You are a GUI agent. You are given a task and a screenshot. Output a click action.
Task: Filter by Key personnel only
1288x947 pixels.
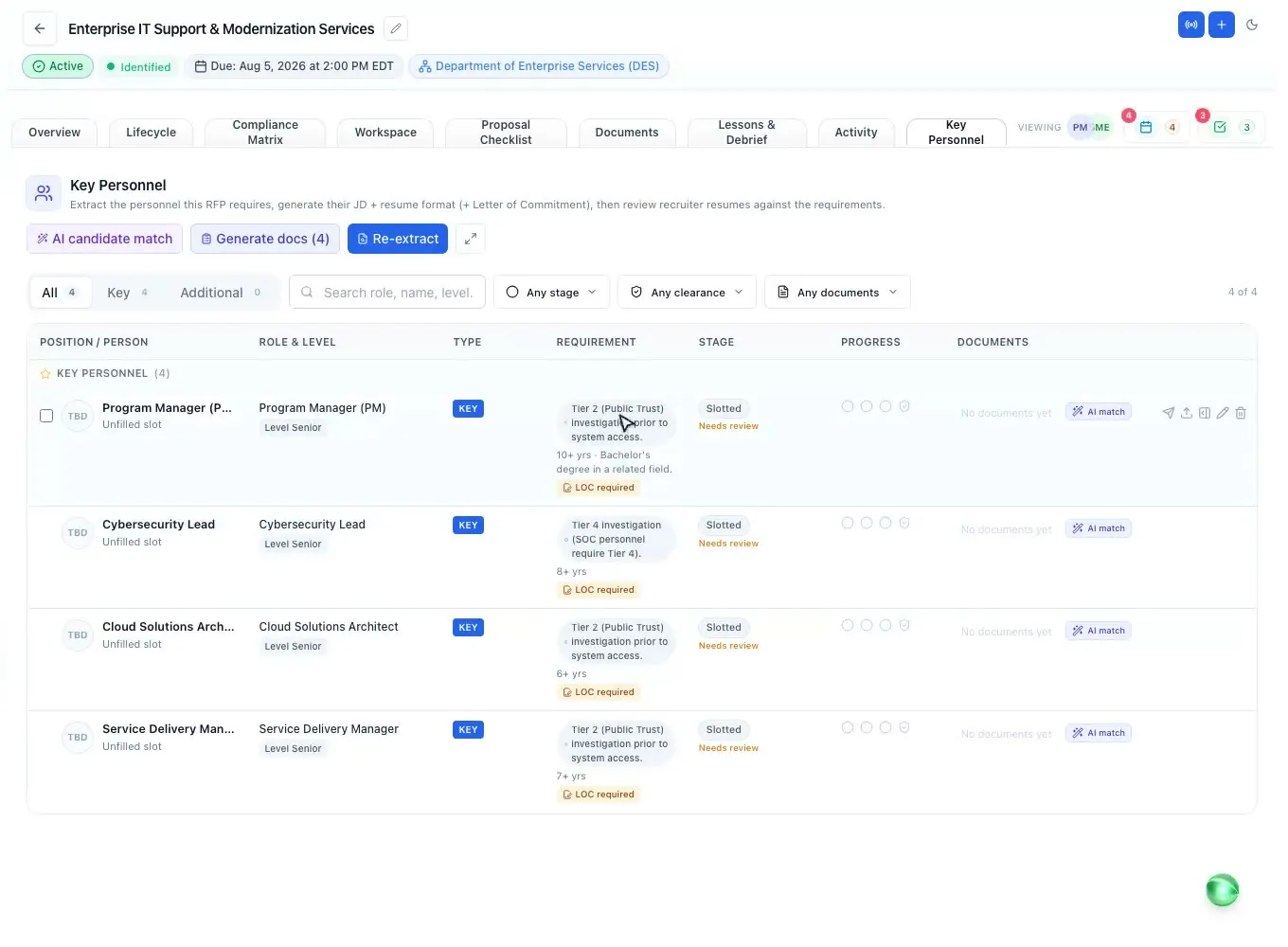[128, 293]
